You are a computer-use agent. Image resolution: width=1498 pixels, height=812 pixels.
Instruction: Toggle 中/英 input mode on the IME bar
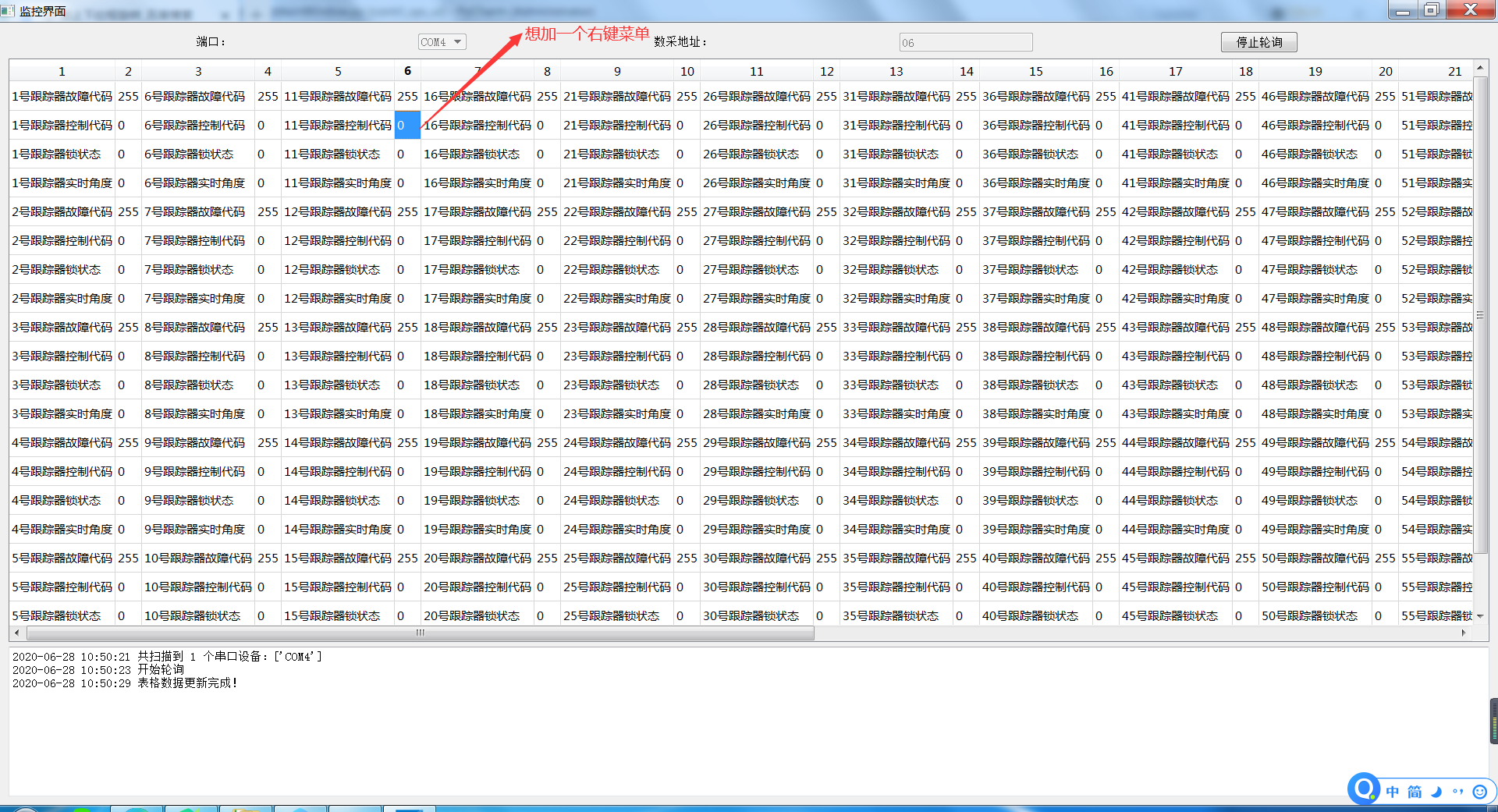coord(1393,791)
